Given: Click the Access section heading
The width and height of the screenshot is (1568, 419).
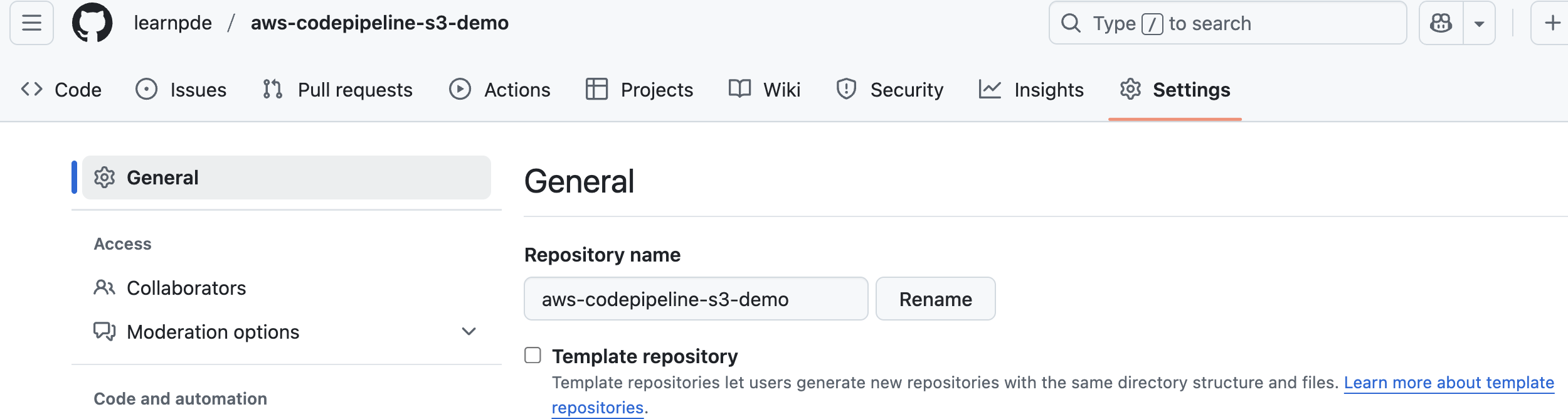Looking at the screenshot, I should (123, 244).
